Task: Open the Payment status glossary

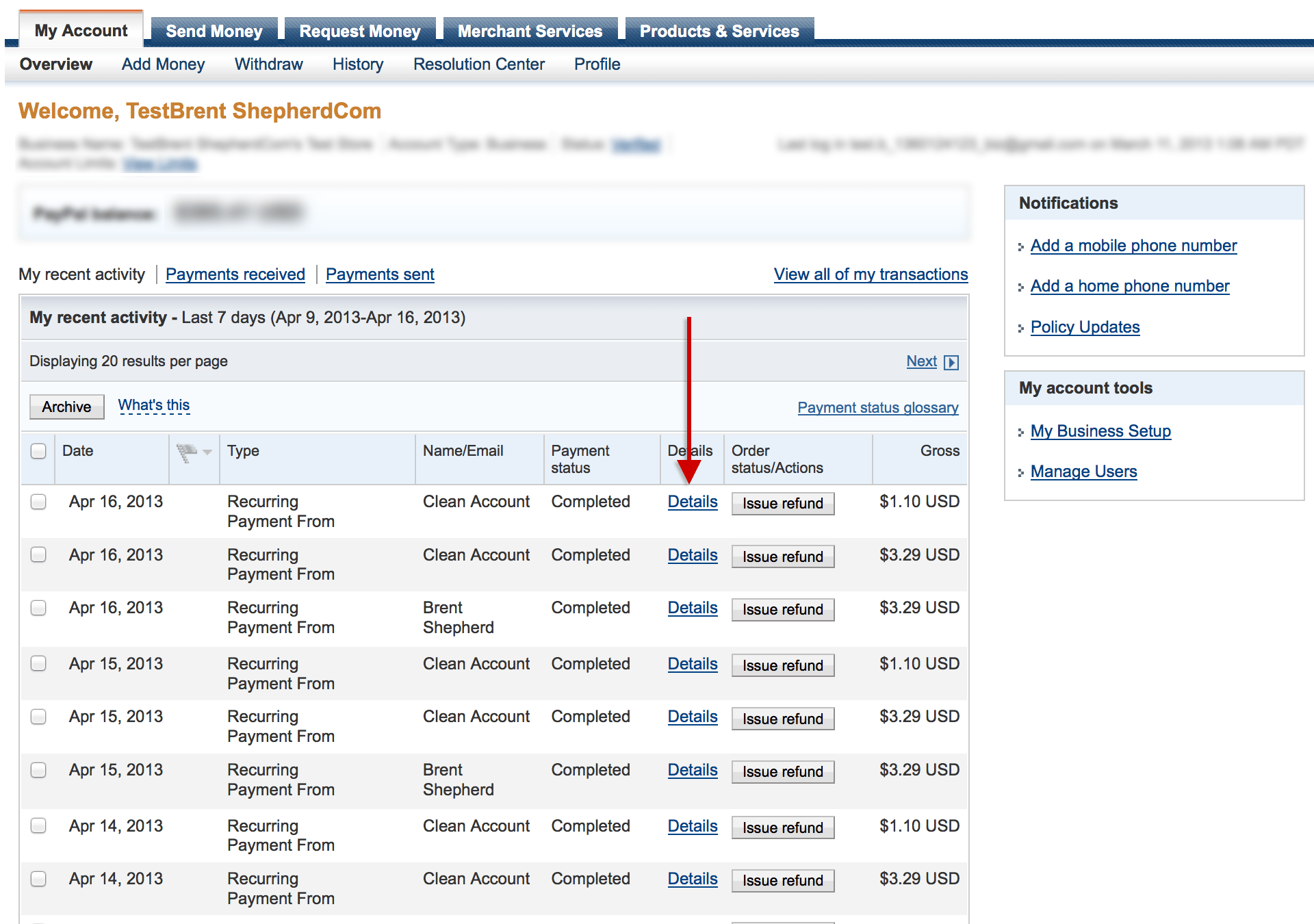Action: tap(878, 407)
